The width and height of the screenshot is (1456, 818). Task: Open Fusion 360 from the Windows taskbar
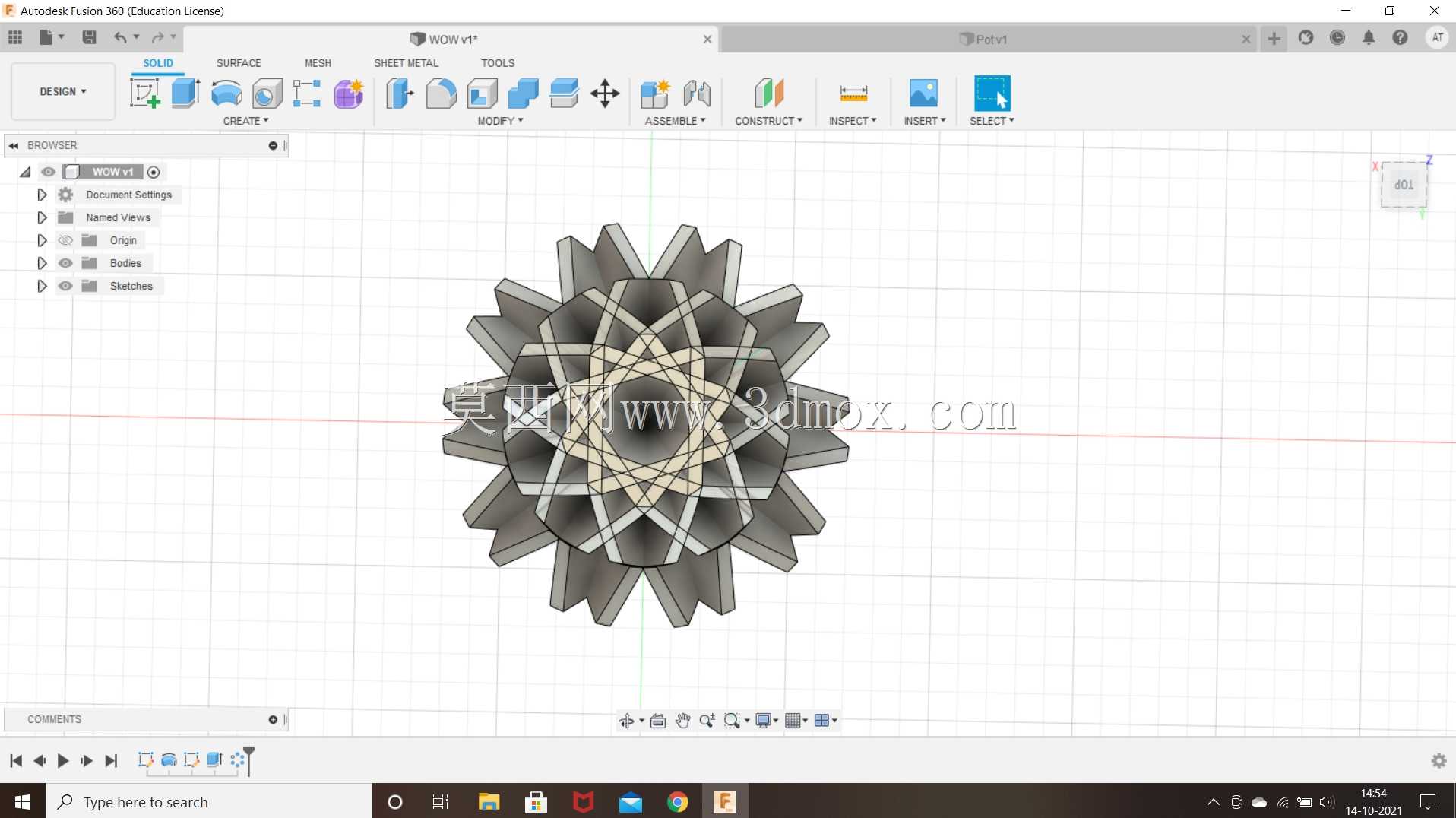(x=725, y=802)
